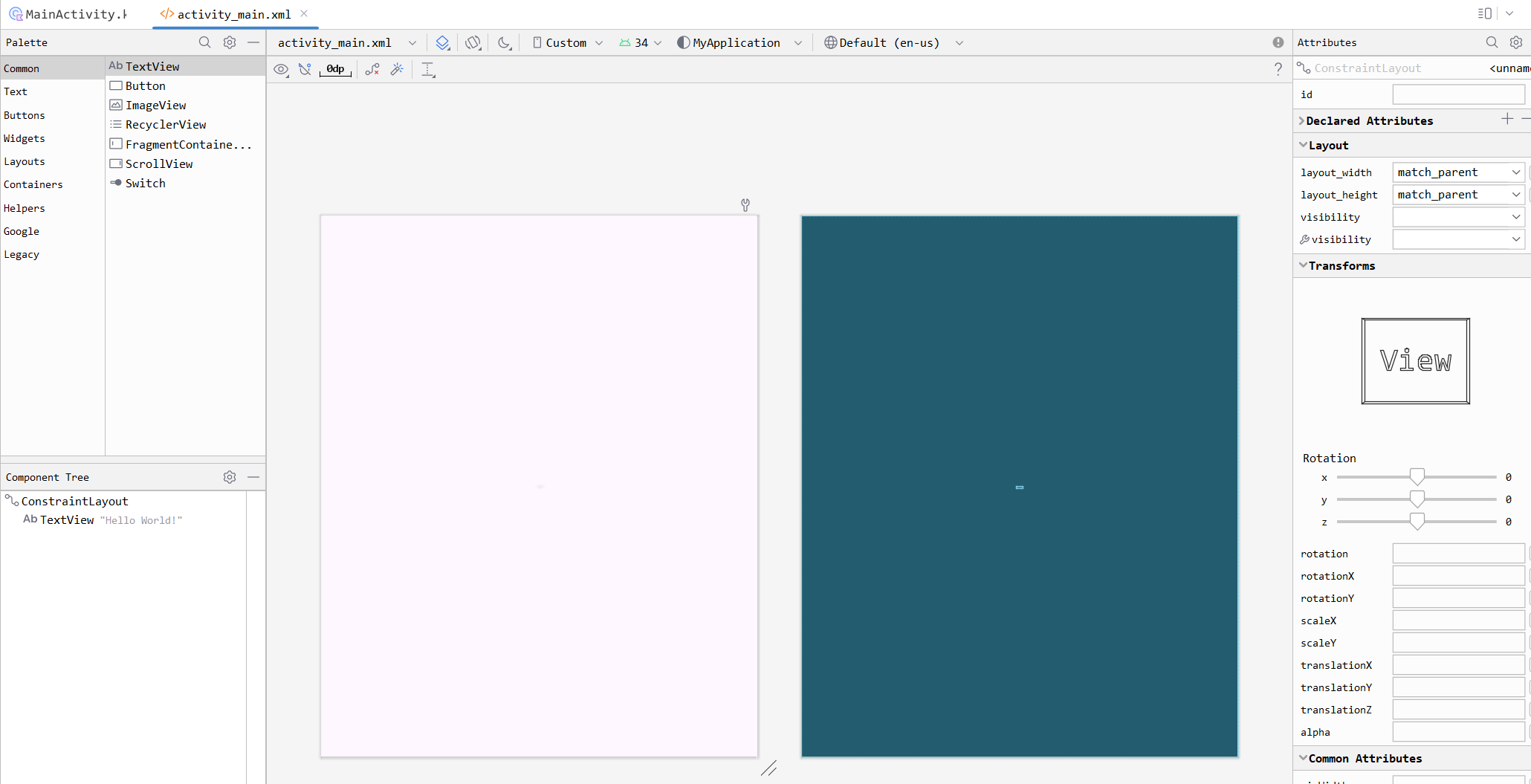Open guidelines tool icon
The width and height of the screenshot is (1531, 784).
click(x=428, y=70)
